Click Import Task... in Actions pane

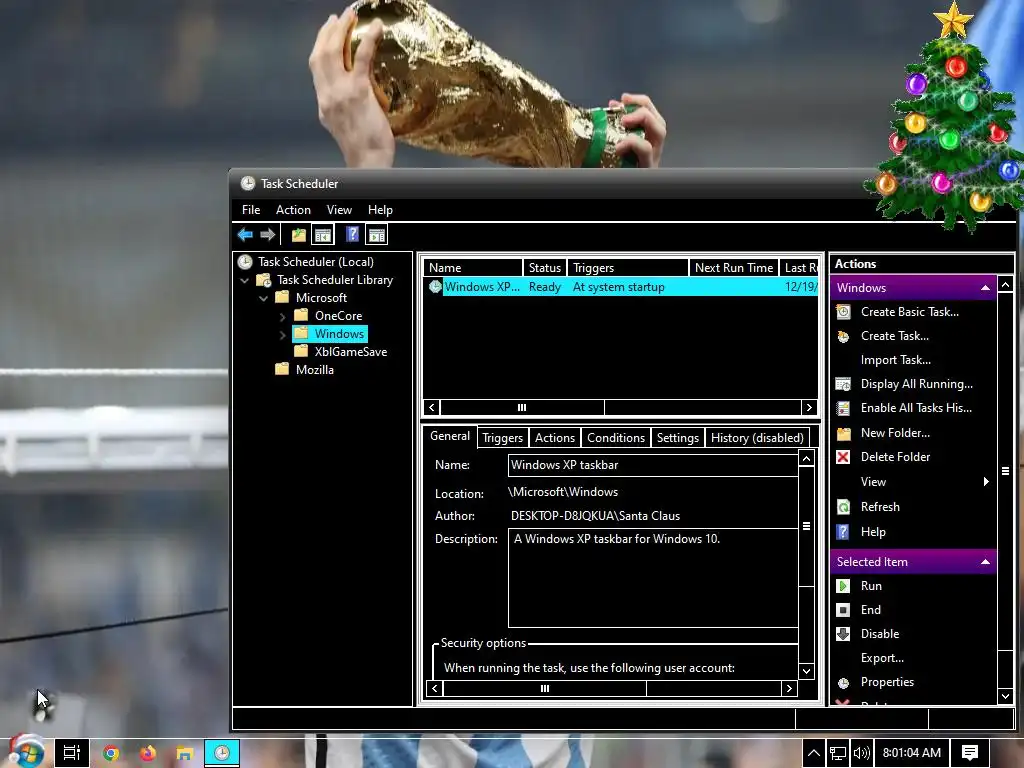(x=895, y=360)
